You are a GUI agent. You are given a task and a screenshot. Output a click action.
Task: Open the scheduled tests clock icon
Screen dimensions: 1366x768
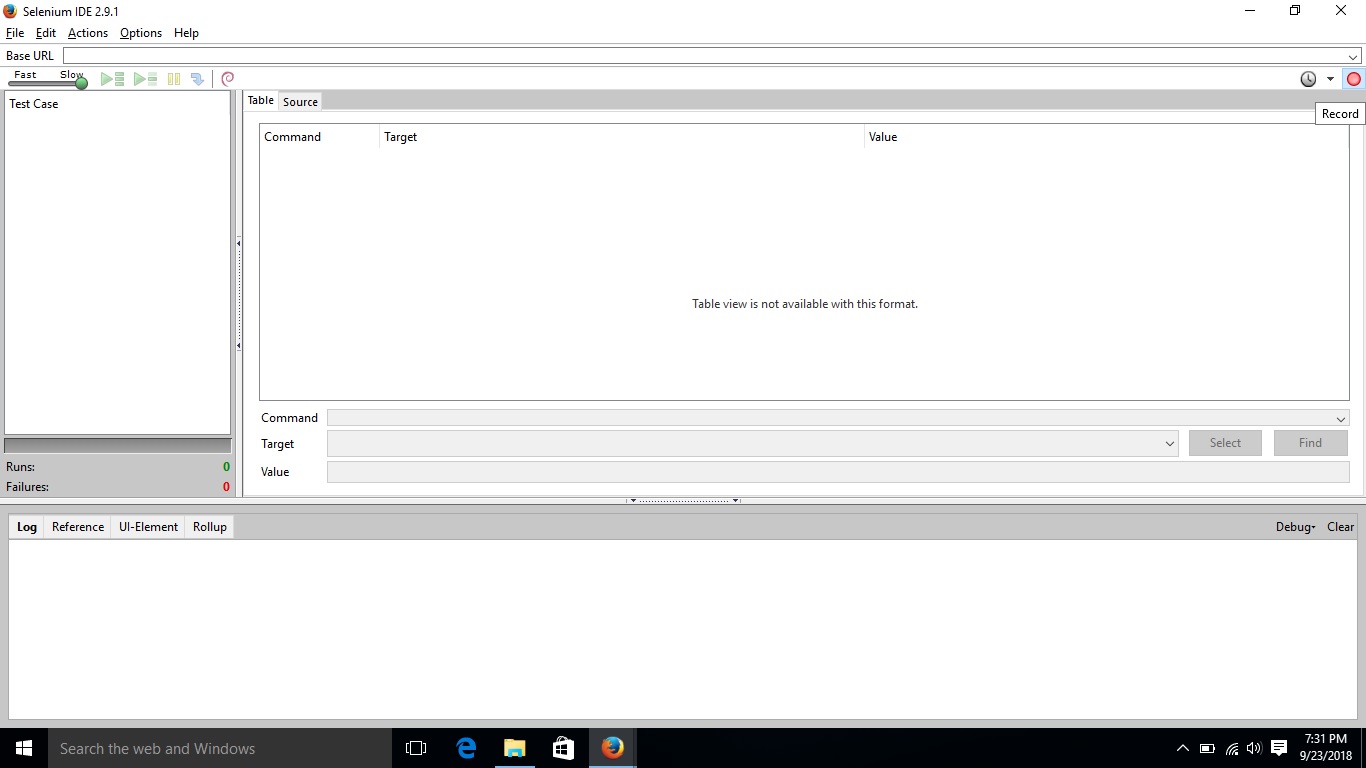coord(1307,78)
